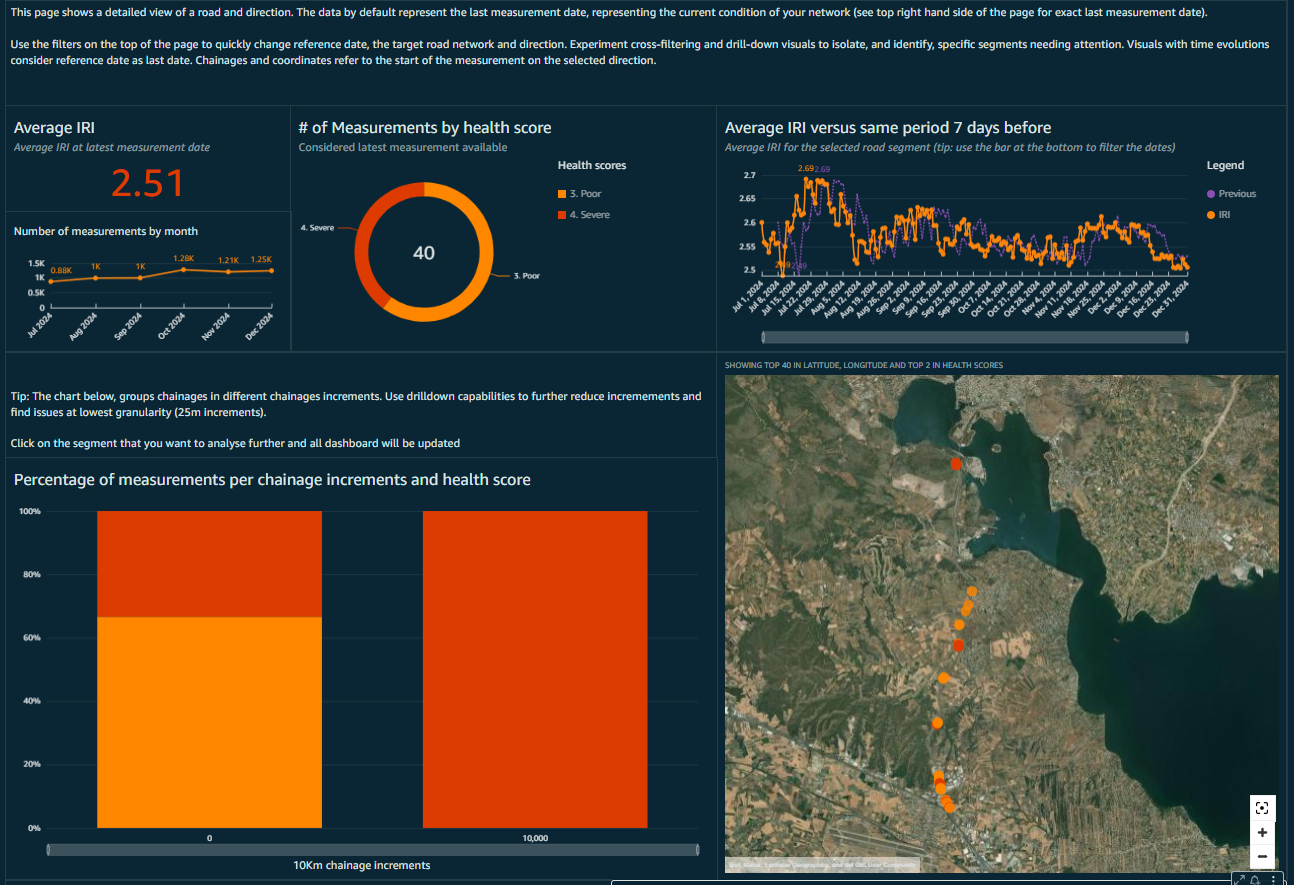Toggle the '4. Severe' health score legend item
This screenshot has width=1294, height=885.
588,215
